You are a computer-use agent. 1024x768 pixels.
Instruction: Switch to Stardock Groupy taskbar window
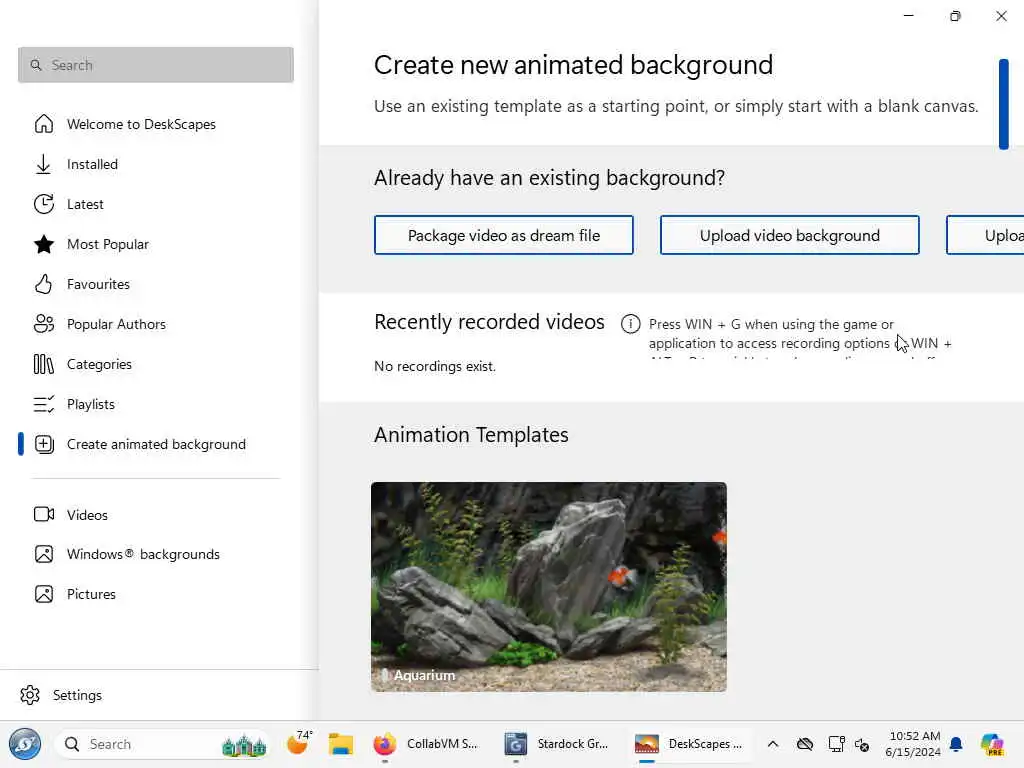click(558, 744)
